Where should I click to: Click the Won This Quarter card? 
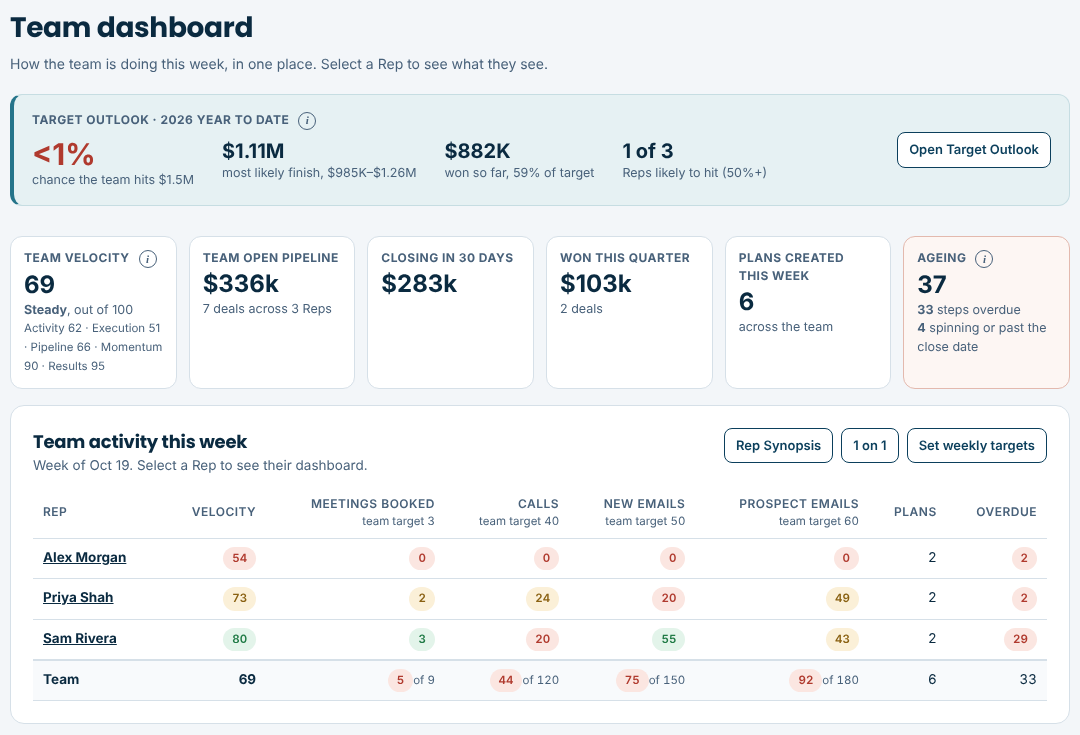629,313
